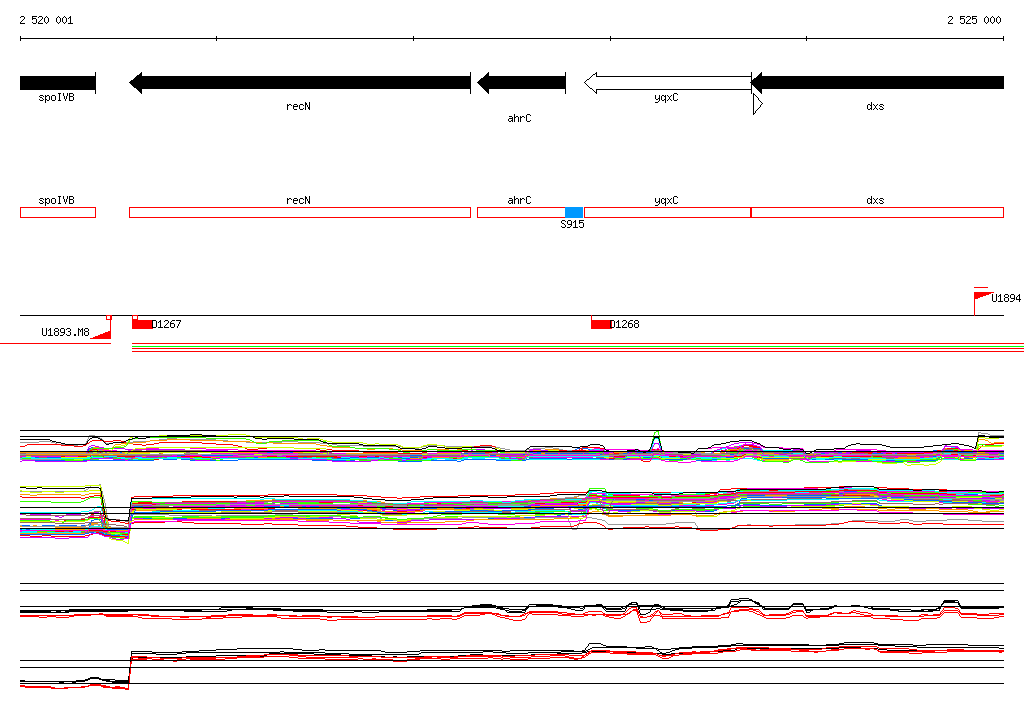Click the D1268 label
This screenshot has width=1024, height=714.
pos(625,324)
